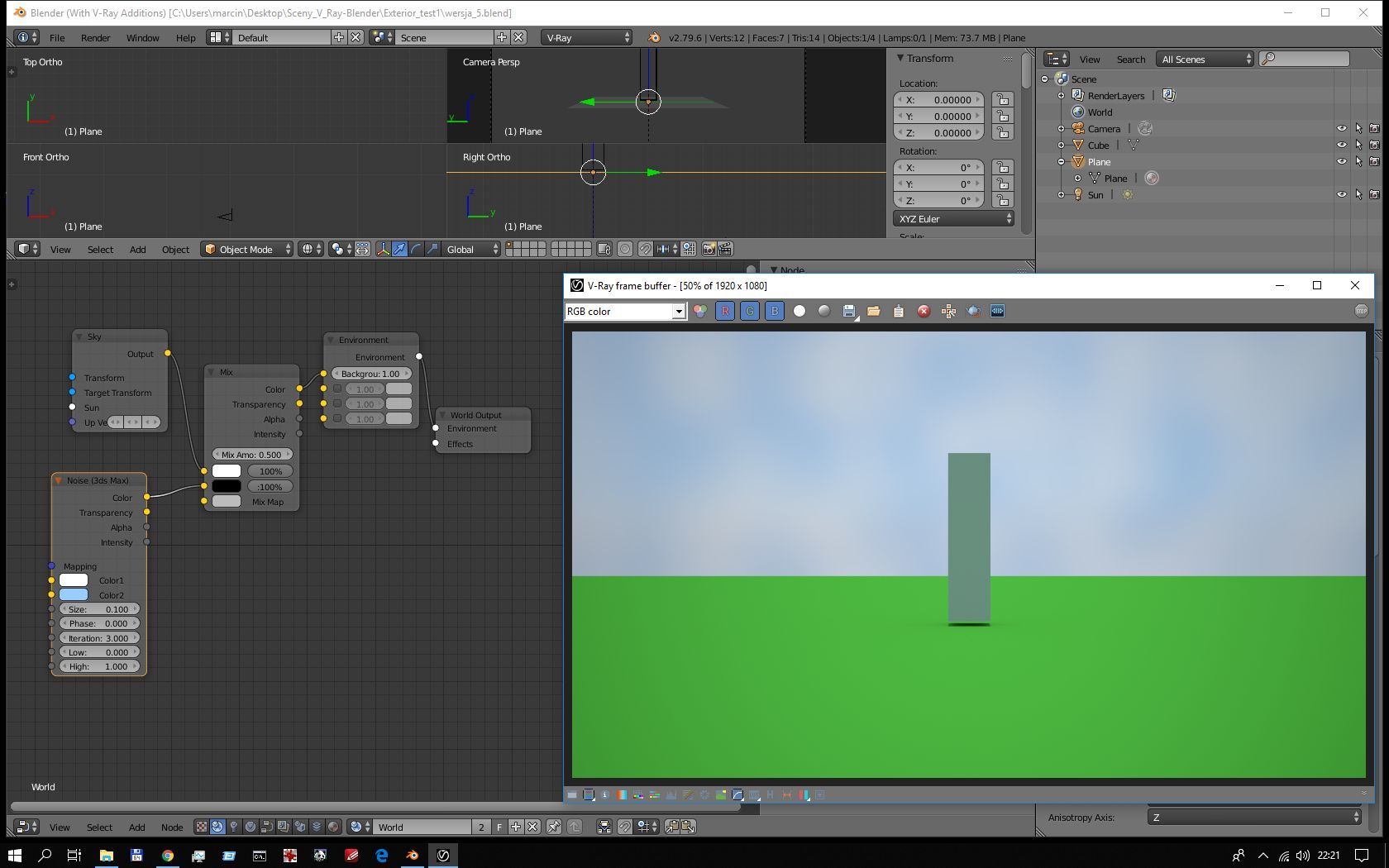Open the Node menu in node editor header

click(x=172, y=827)
